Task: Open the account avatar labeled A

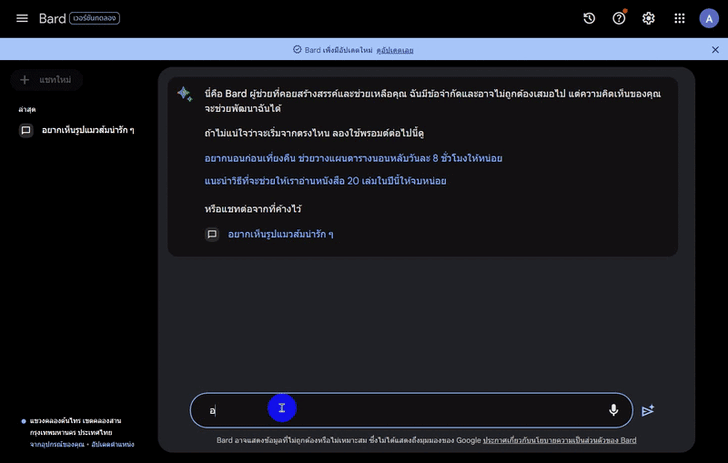Action: (709, 19)
